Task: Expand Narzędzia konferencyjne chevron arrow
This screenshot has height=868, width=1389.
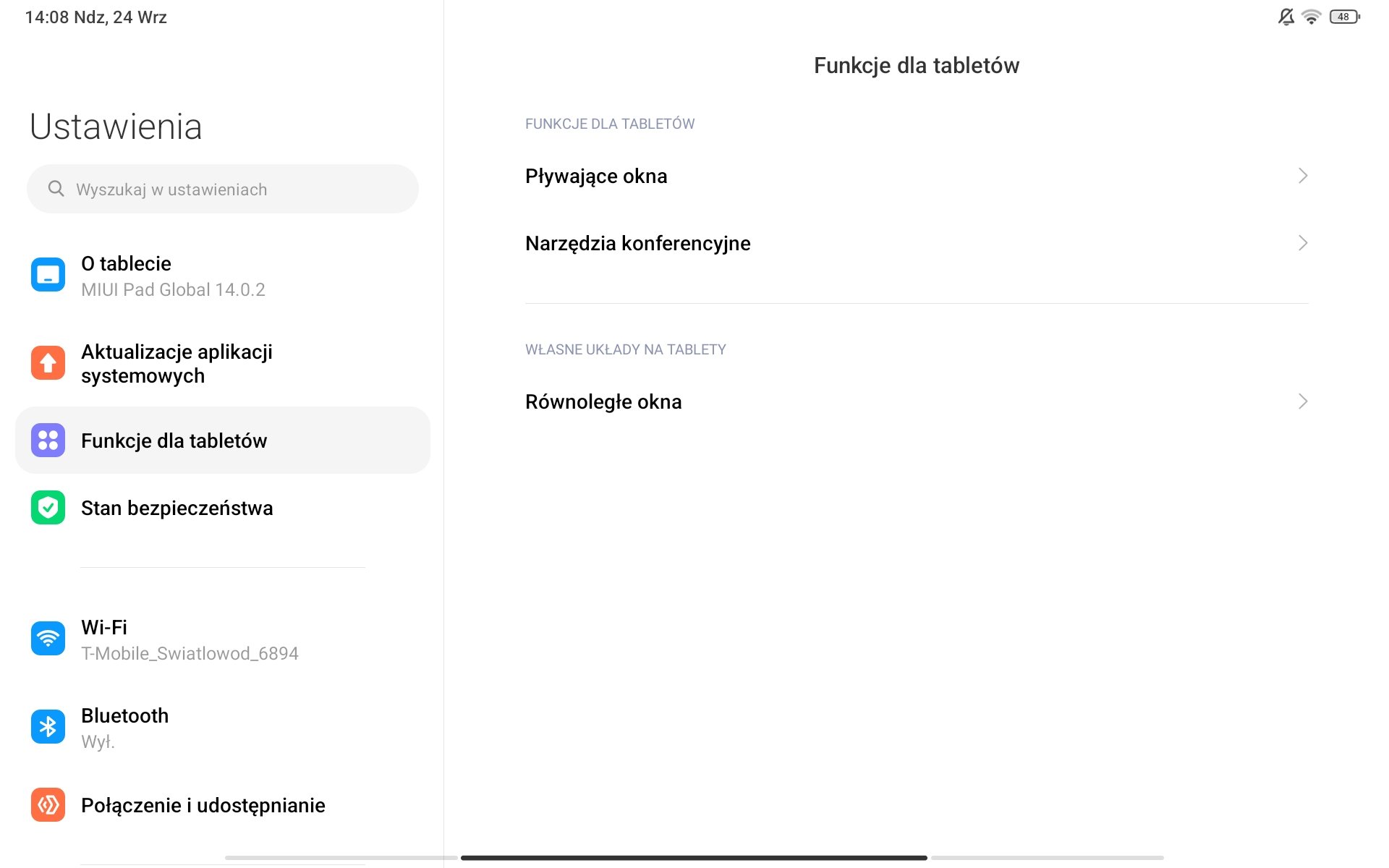Action: (x=1303, y=243)
